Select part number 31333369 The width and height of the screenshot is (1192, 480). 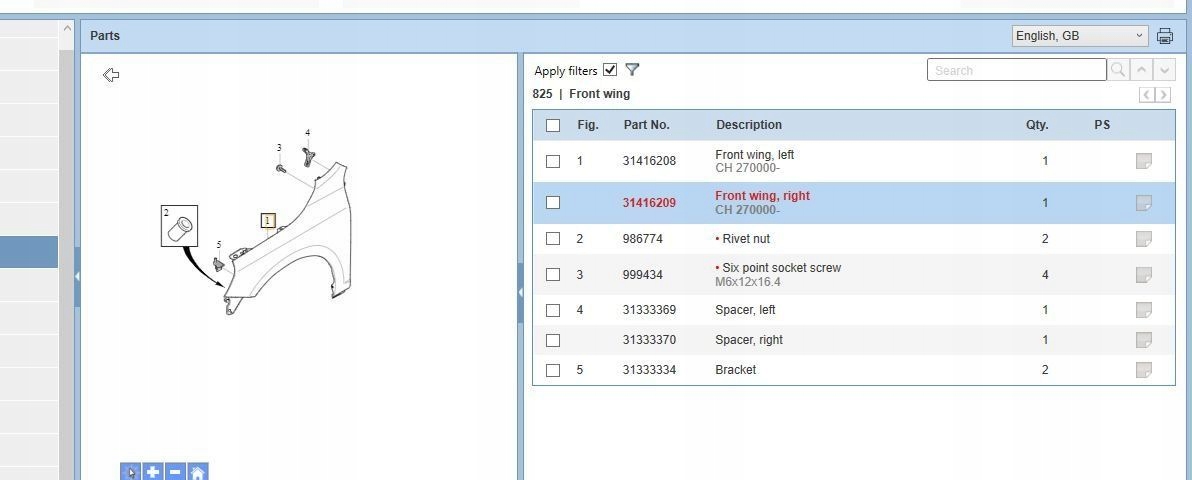pos(649,310)
